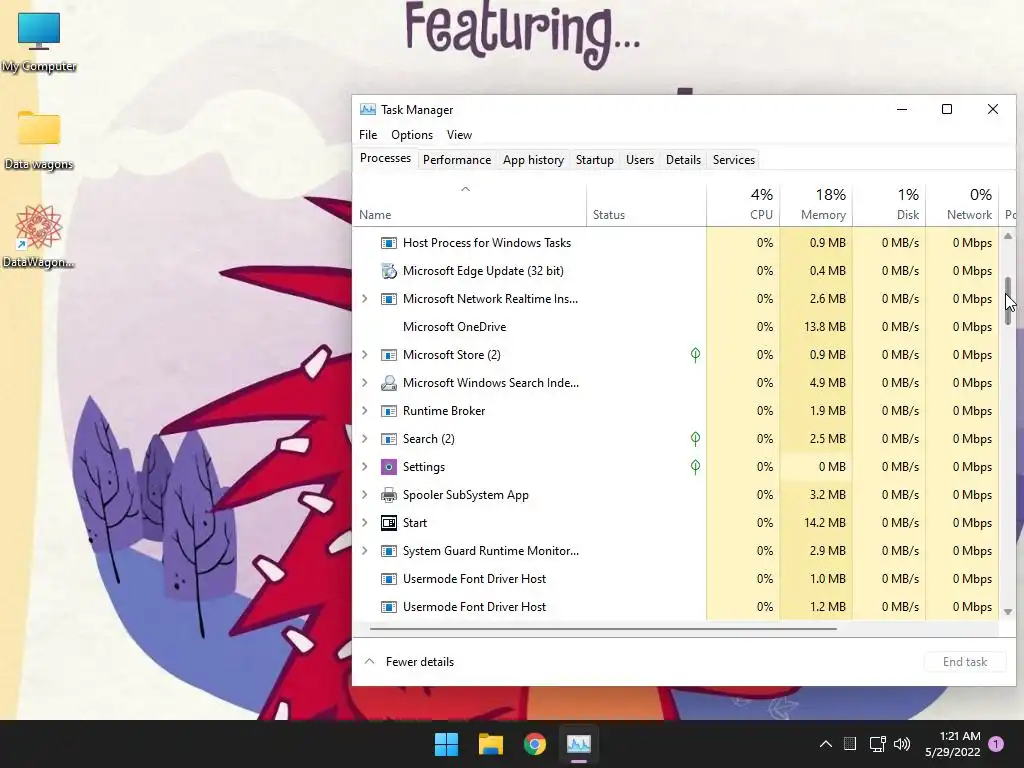Click the Host Process for Windows Tasks icon
This screenshot has width=1024, height=768.
click(x=389, y=243)
